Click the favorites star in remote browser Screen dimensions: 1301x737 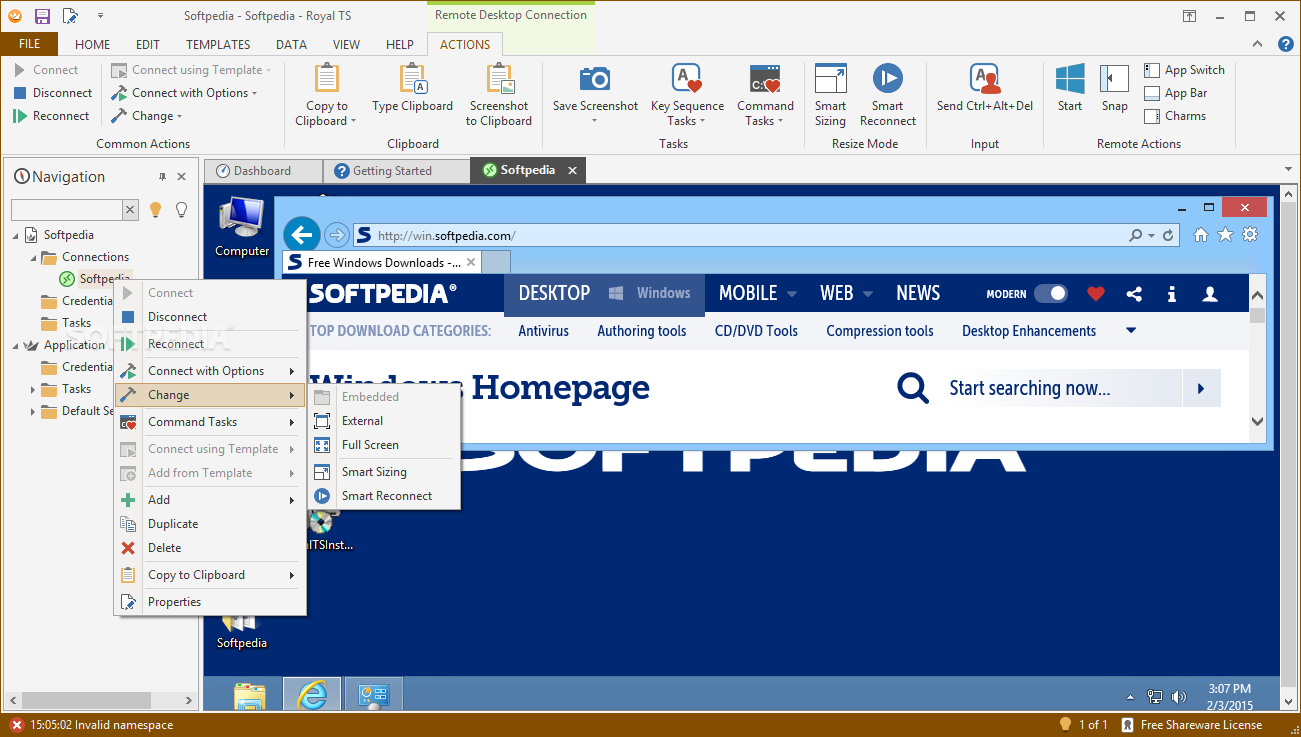[x=1225, y=235]
